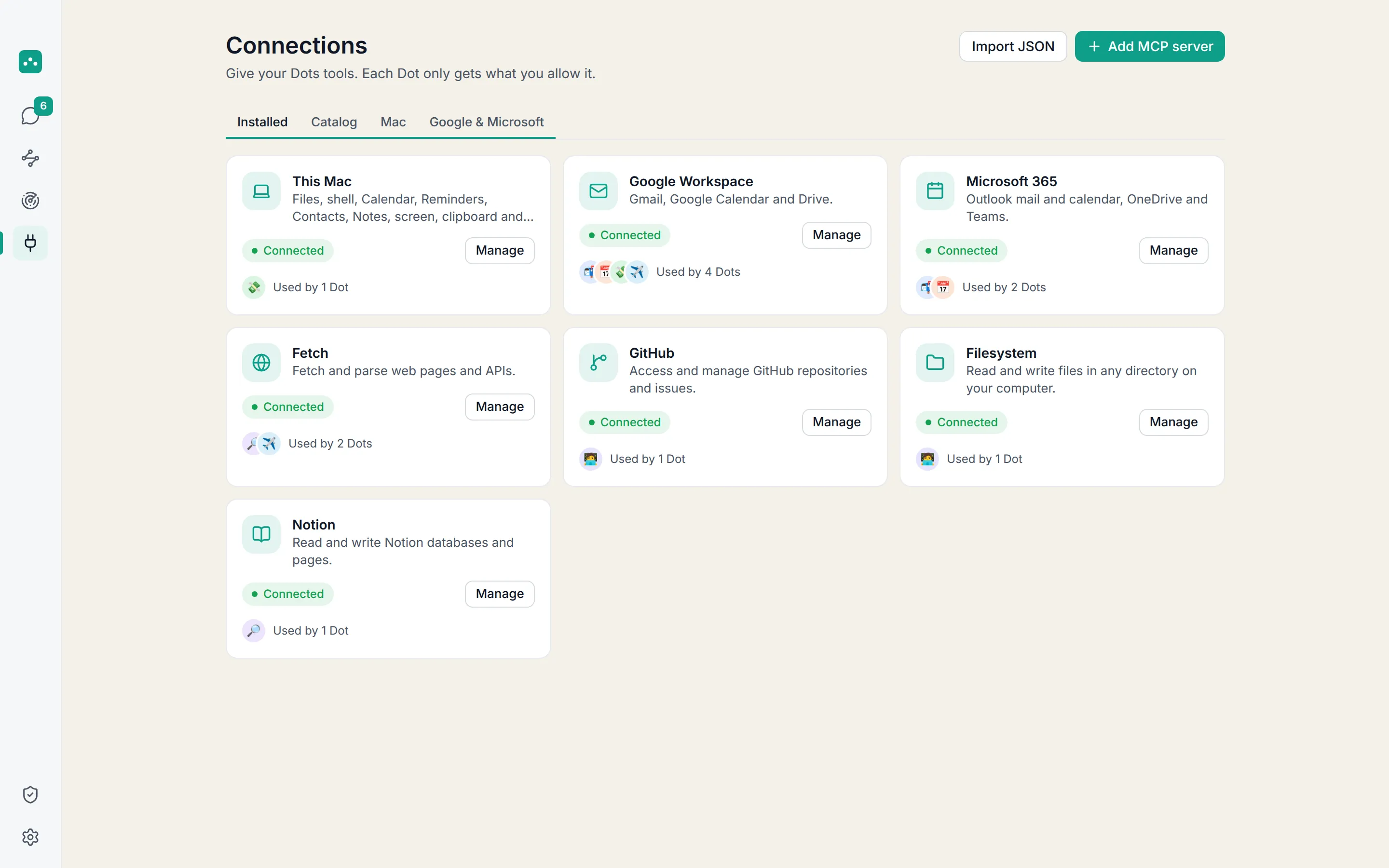Screen dimensions: 1389x868
Task: Open the workflows icon in sidebar
Action: (30, 158)
